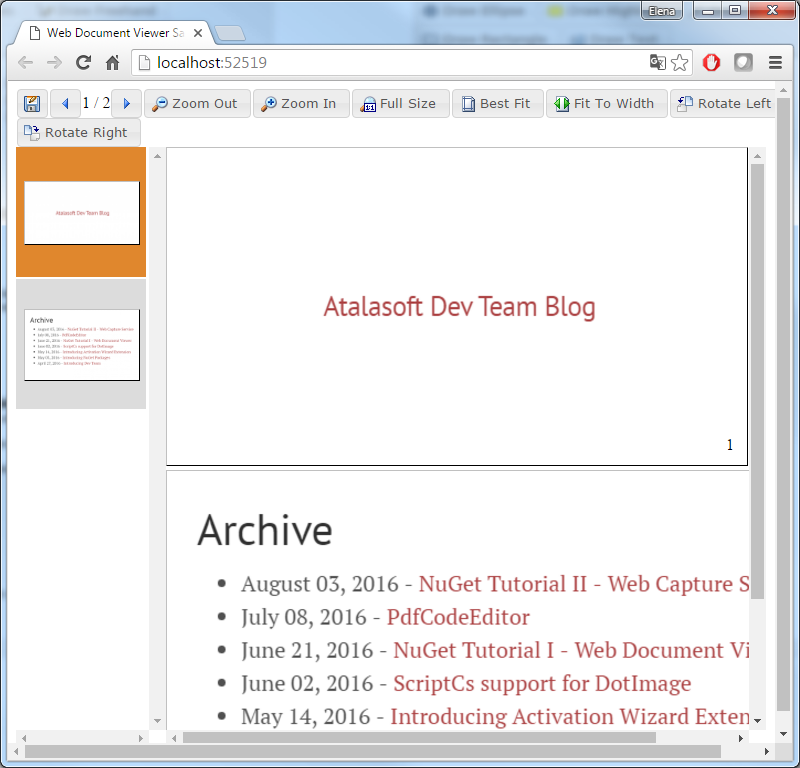Viewport: 800px width, 768px height.
Task: Close the Web Document Viewer tab
Action: point(198,33)
